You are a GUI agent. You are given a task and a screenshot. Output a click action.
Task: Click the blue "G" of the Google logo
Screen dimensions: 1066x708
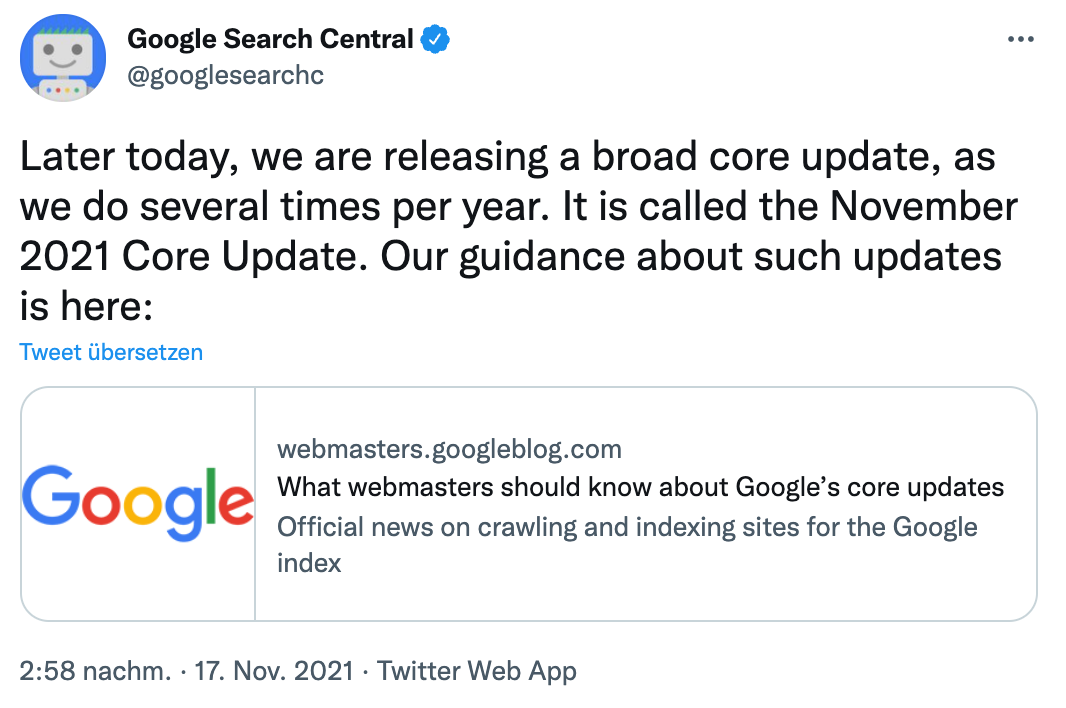pyautogui.click(x=49, y=498)
